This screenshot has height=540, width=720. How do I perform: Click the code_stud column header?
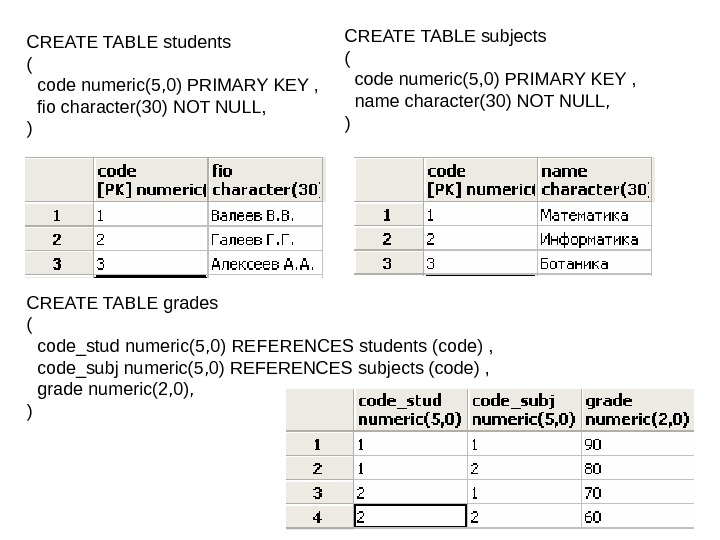click(408, 410)
